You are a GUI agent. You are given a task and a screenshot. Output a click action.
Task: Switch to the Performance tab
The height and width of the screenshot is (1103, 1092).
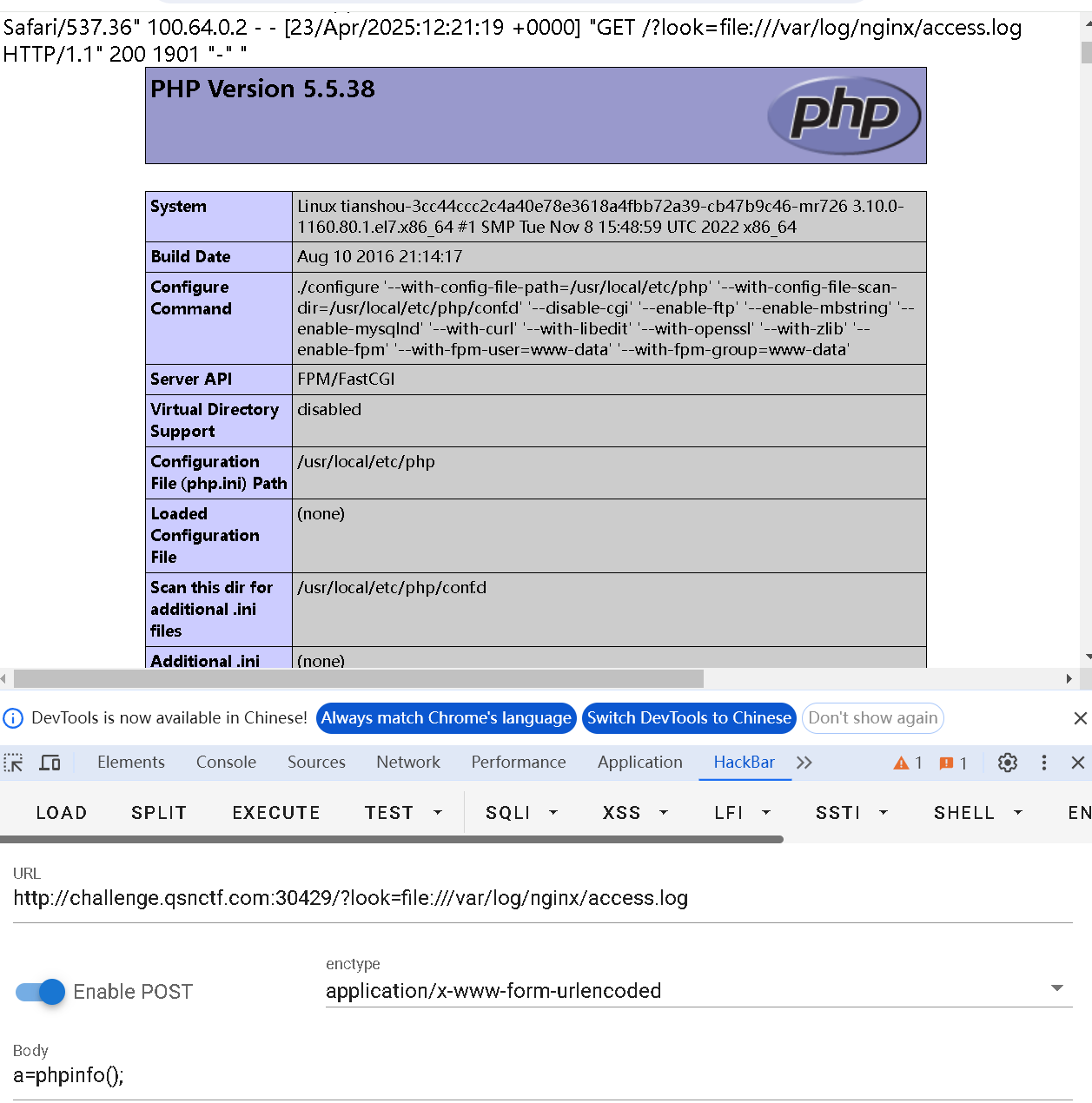tap(519, 763)
